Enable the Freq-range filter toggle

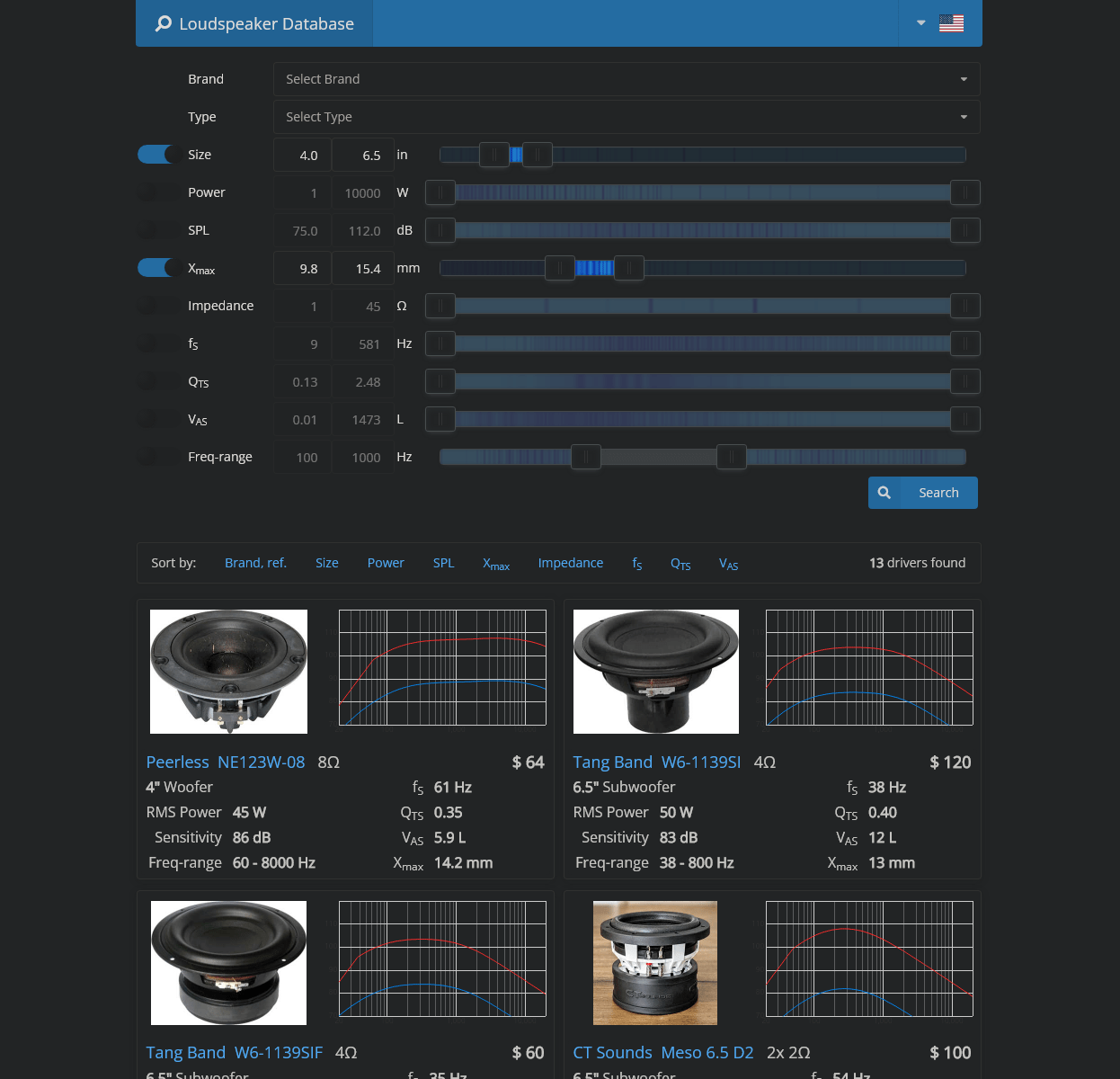point(158,457)
